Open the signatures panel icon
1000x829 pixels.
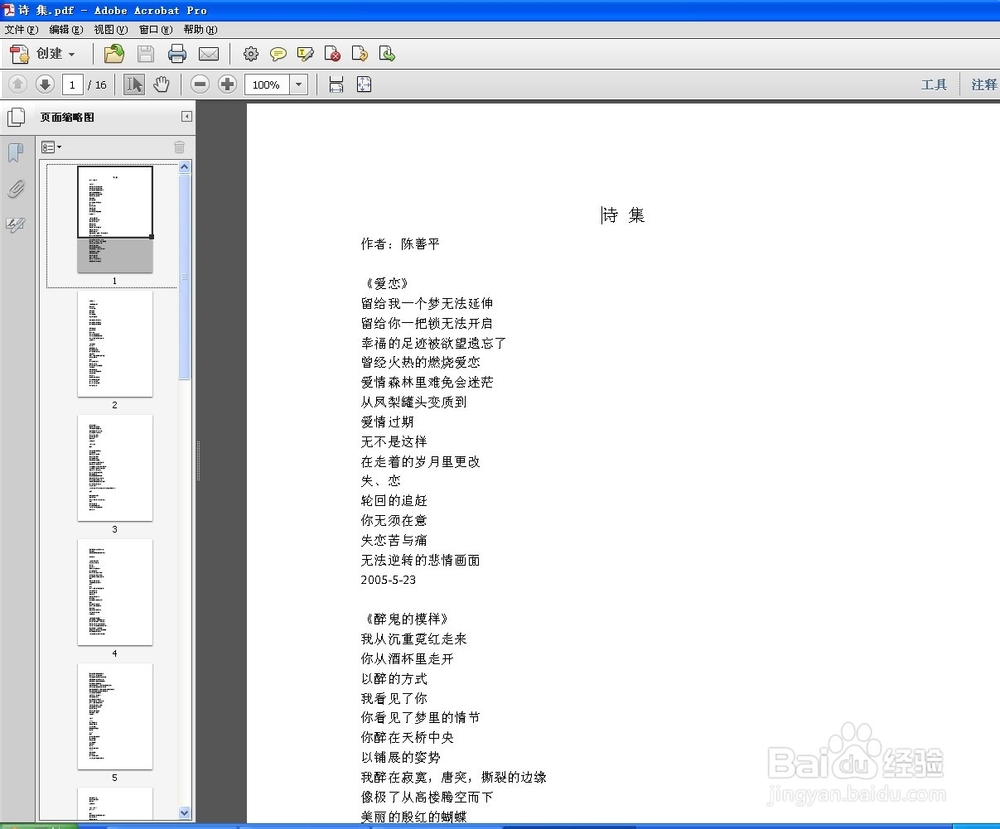pos(15,224)
